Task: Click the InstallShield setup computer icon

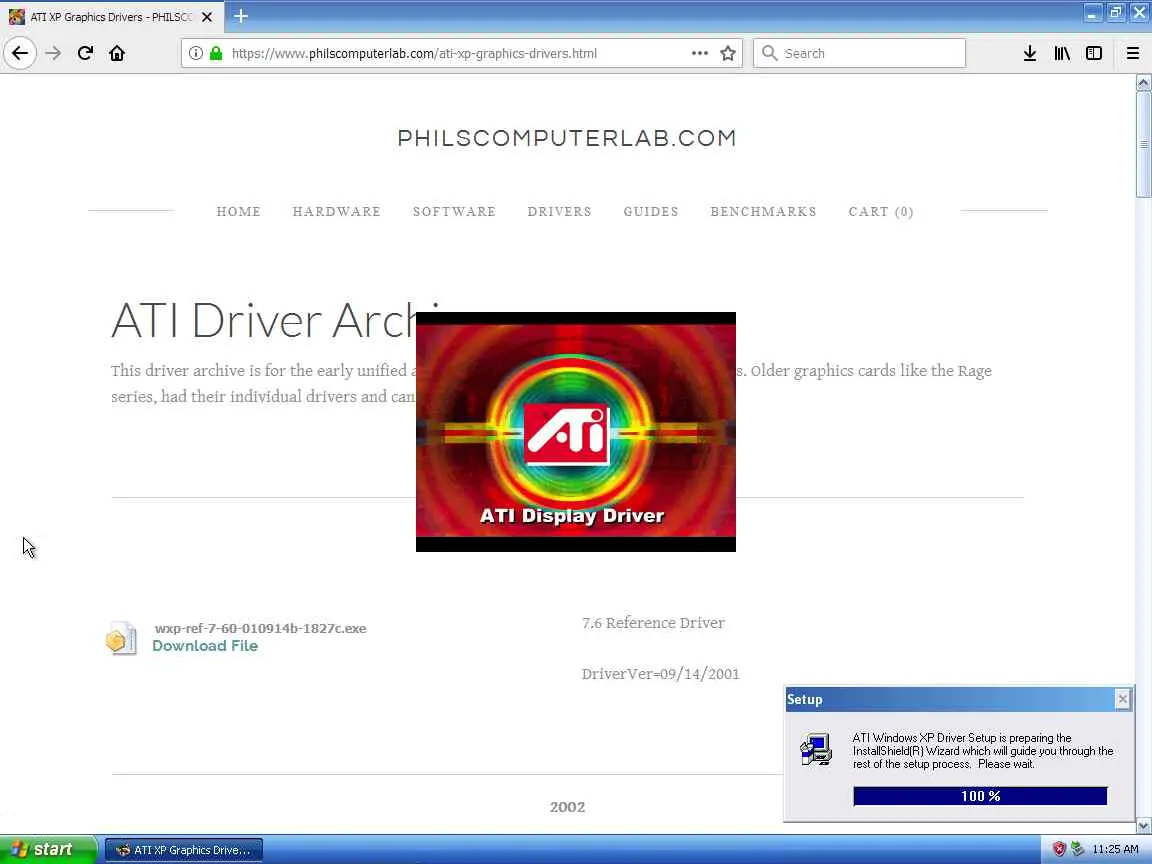Action: pos(816,749)
